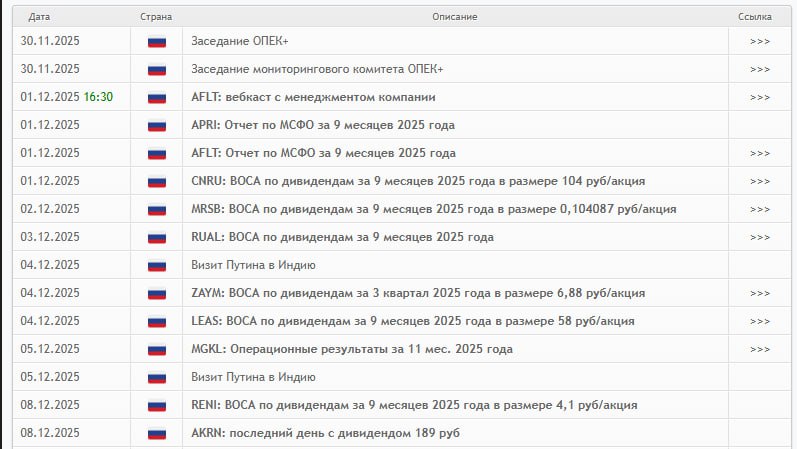Open the >>> link for Заседание ОПЕК+
This screenshot has height=449, width=797.
coord(759,41)
